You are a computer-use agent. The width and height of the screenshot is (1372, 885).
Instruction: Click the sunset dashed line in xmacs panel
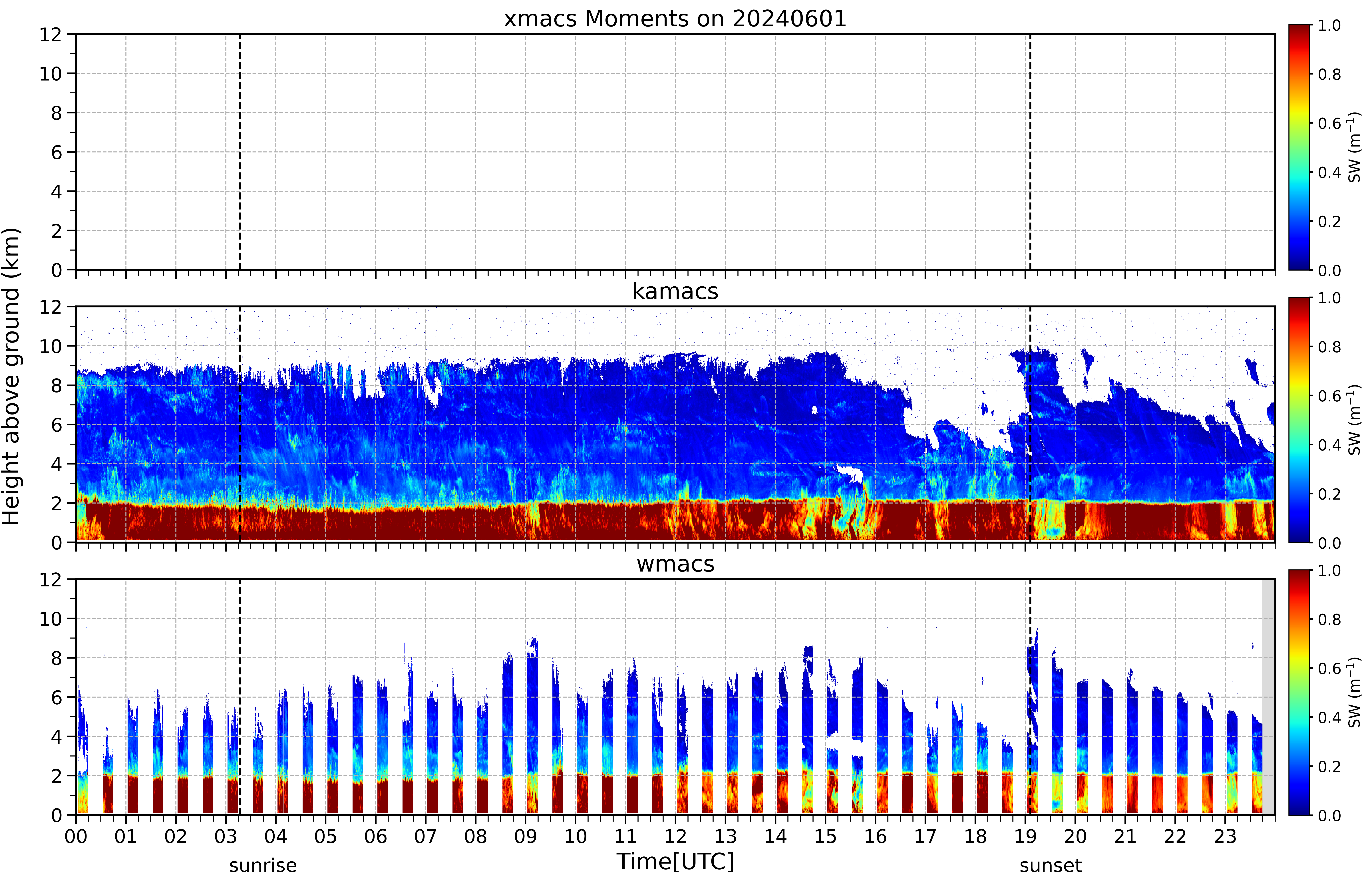tap(1030, 152)
